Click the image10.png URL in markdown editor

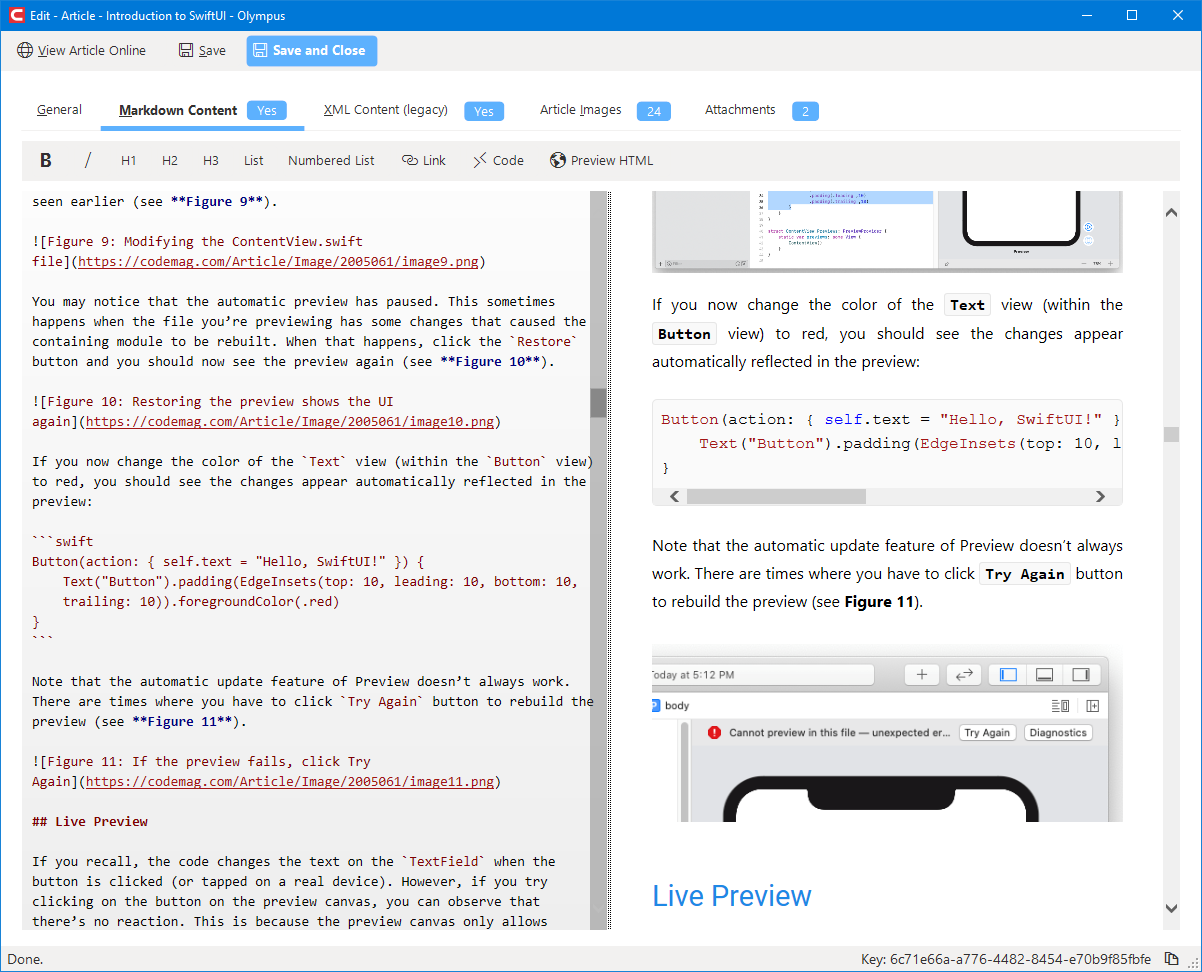pyautogui.click(x=289, y=422)
